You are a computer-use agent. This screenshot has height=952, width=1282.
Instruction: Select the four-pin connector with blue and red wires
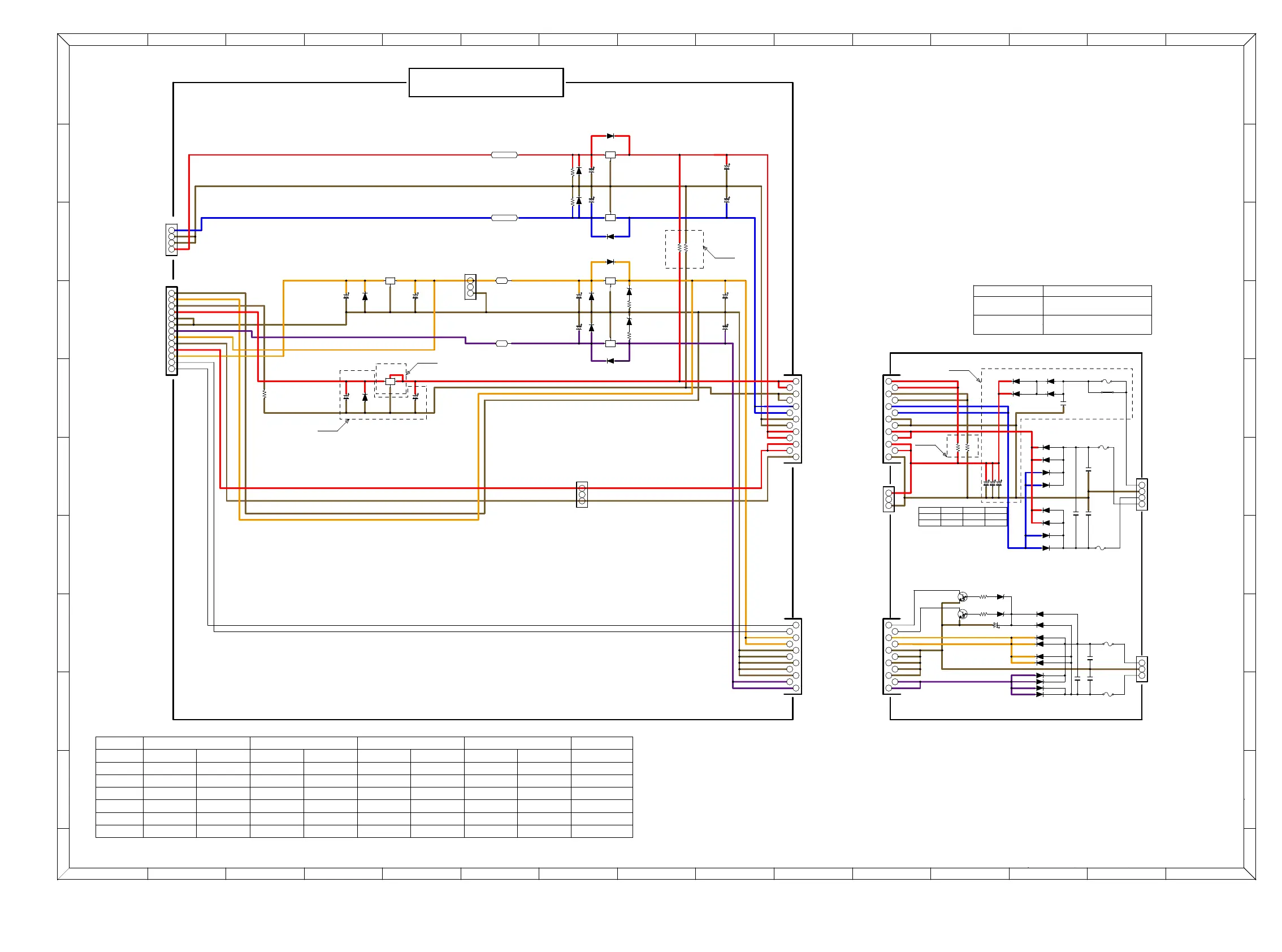(171, 240)
